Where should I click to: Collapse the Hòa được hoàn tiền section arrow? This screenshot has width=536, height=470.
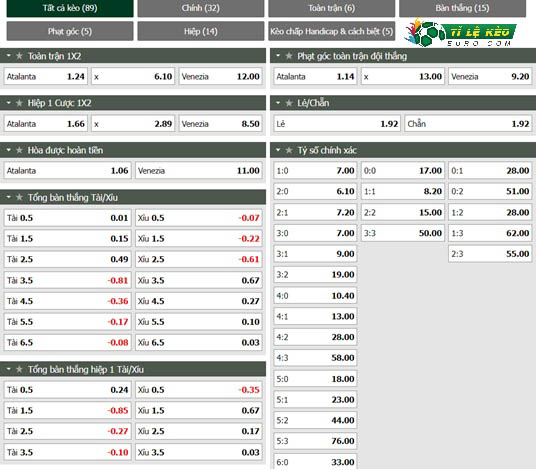pyautogui.click(x=9, y=150)
